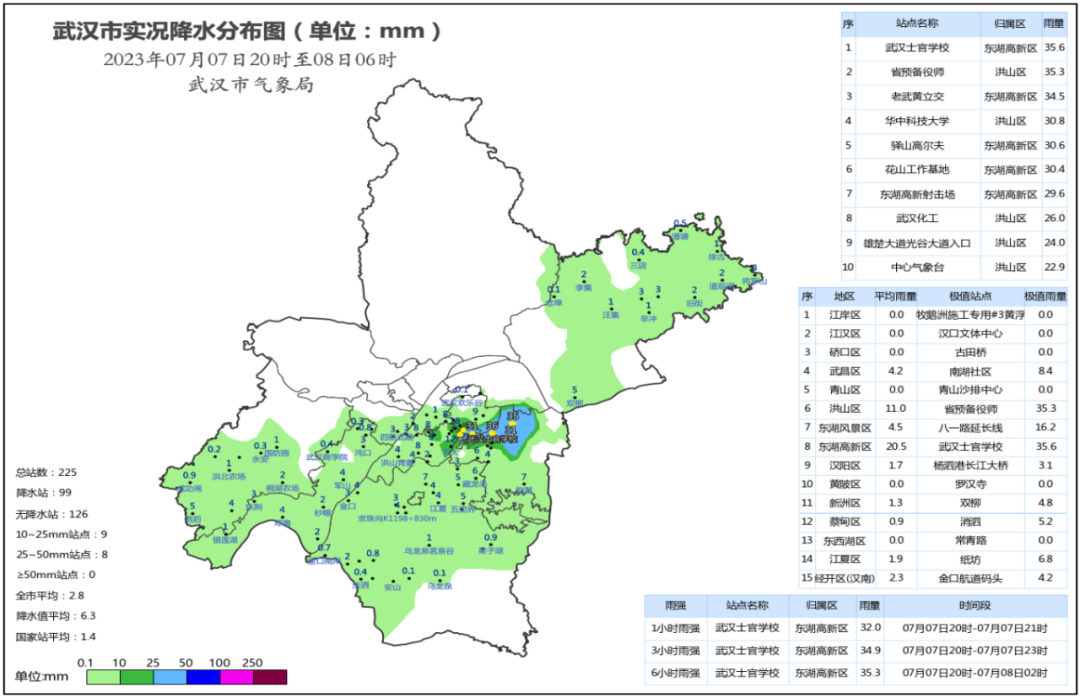Click the maroon above-250 legend swatch
Viewport: 1080px width, 698px height.
click(x=269, y=676)
